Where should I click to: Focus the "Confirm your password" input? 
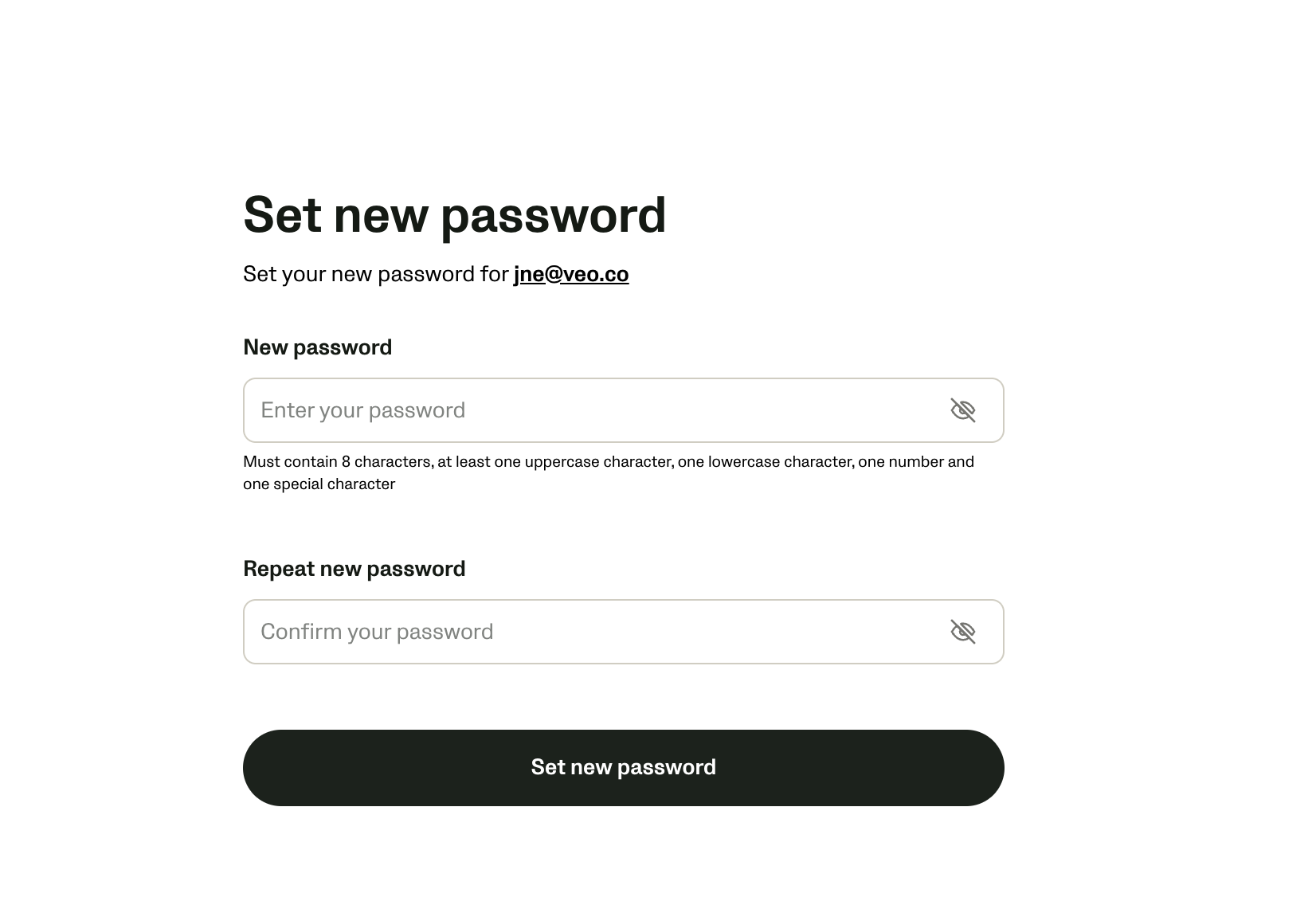(x=589, y=632)
